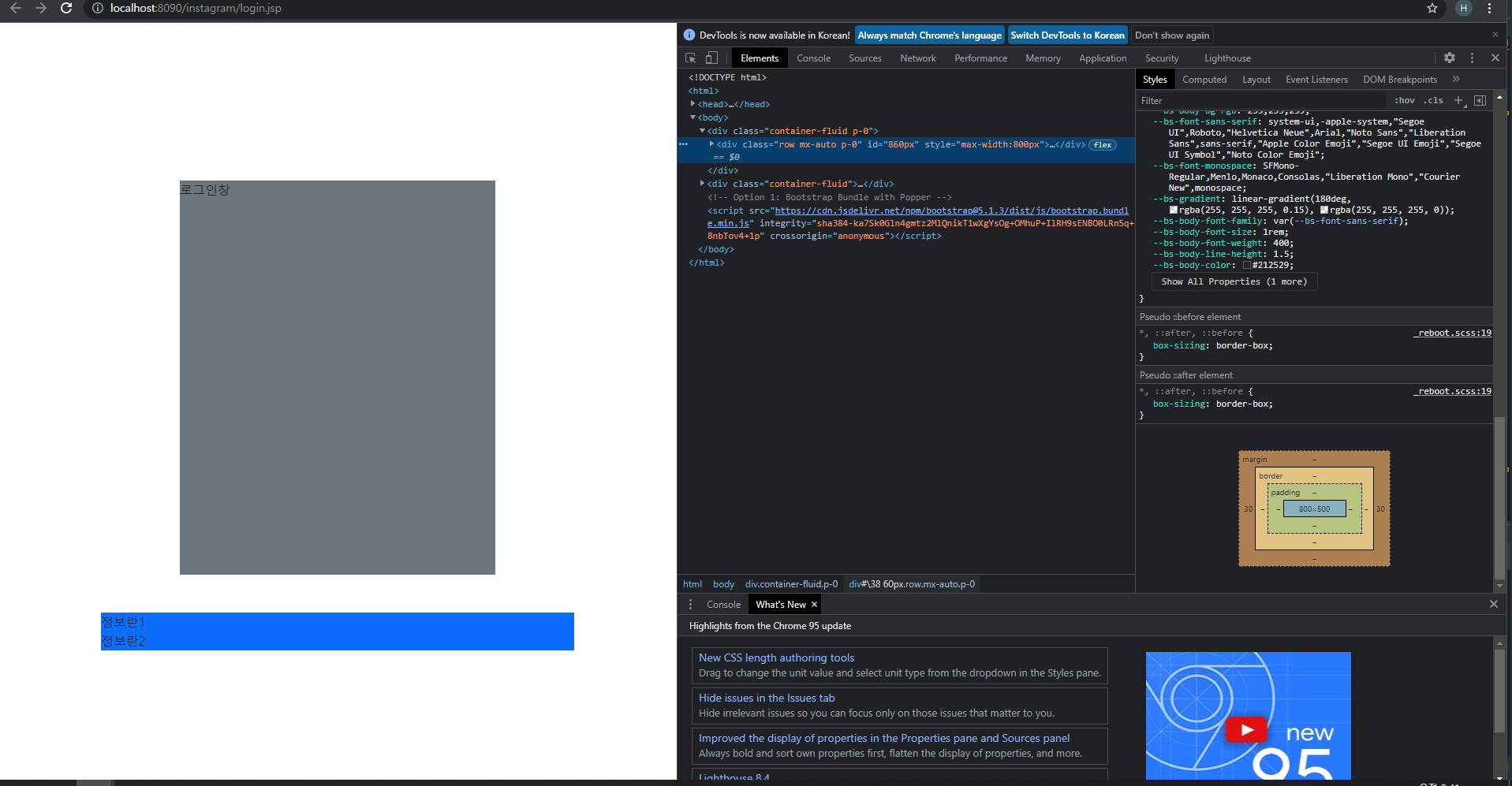The height and width of the screenshot is (786, 1512).
Task: Open New CSS length authoring tools item
Action: [899, 665]
